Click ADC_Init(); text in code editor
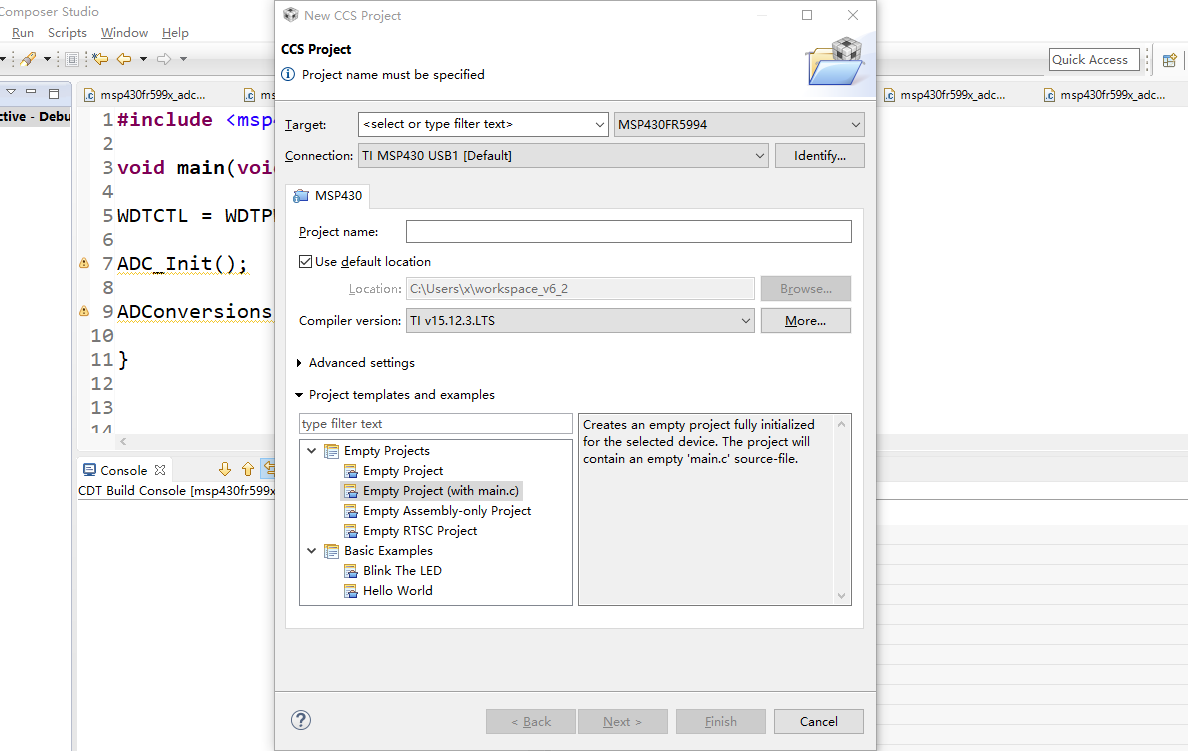This screenshot has height=751, width=1188. point(182,264)
